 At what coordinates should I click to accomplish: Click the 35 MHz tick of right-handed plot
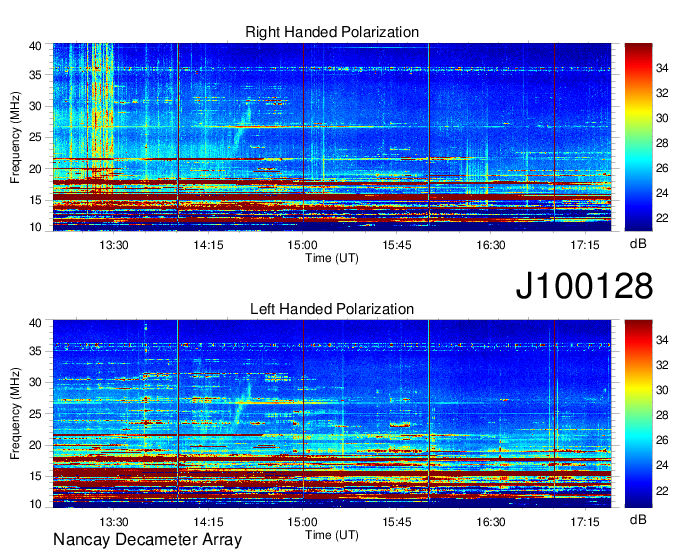(35, 75)
